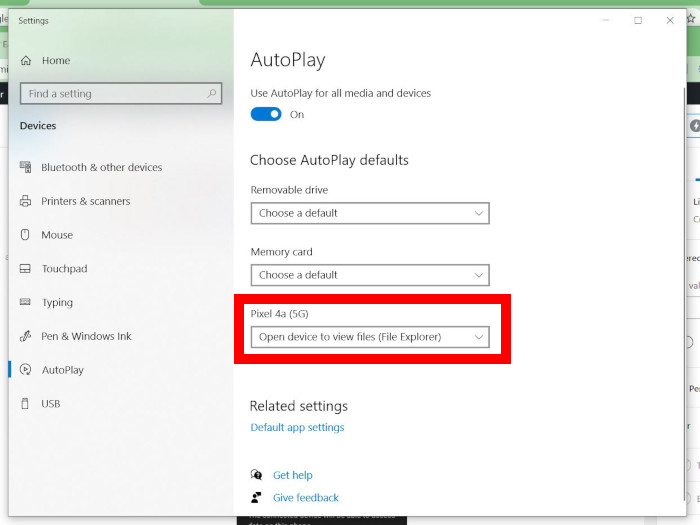Open Pen & Windows Ink page

pos(87,336)
